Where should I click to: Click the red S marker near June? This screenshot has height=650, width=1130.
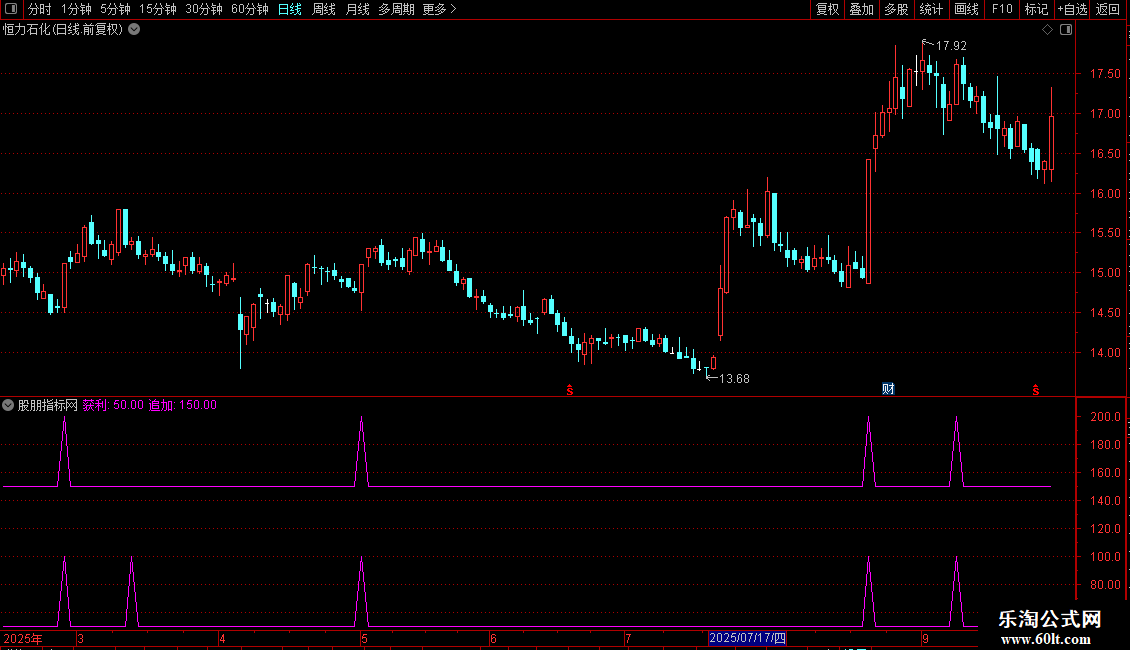tap(570, 390)
